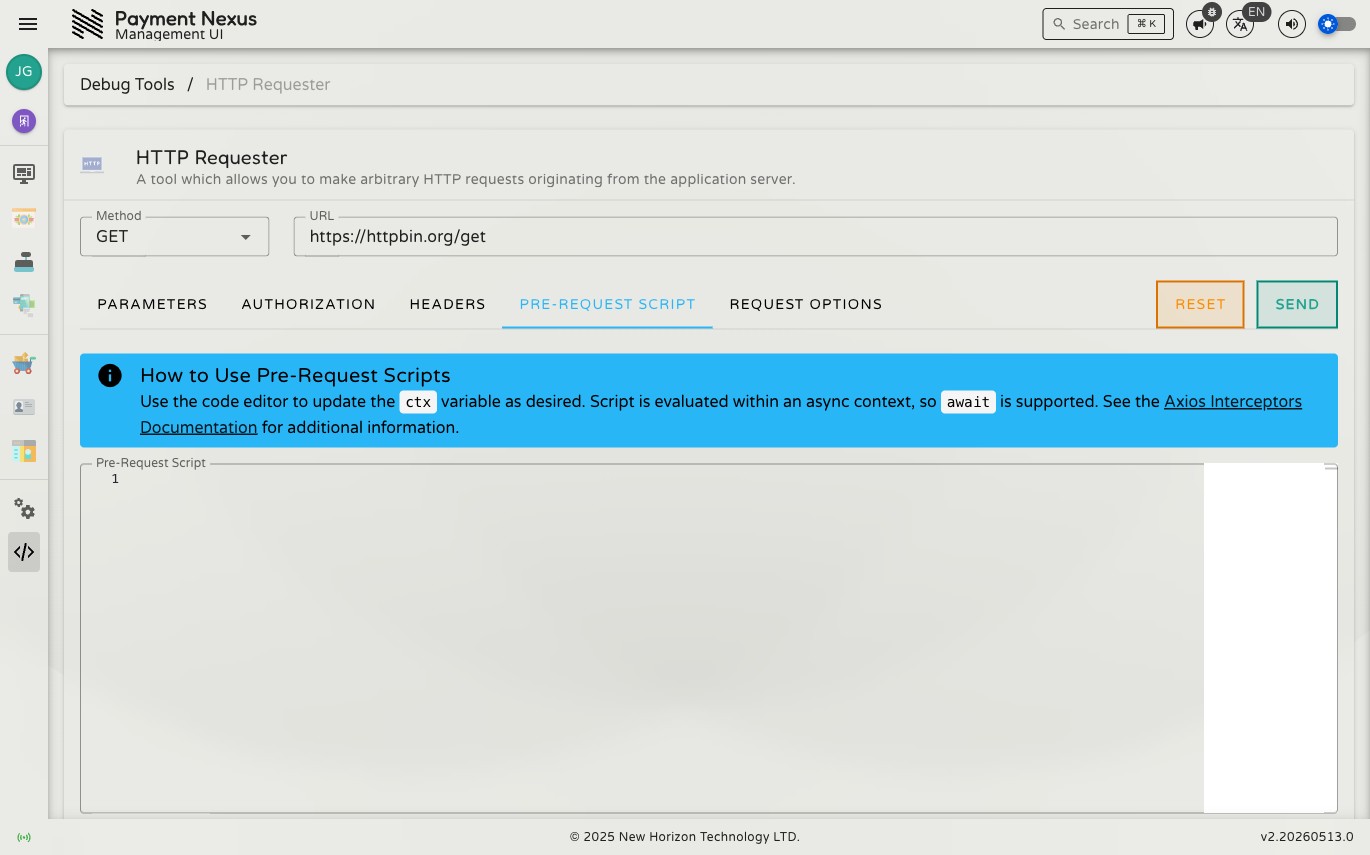1370x855 pixels.
Task: Click the Send button
Action: (x=1297, y=304)
